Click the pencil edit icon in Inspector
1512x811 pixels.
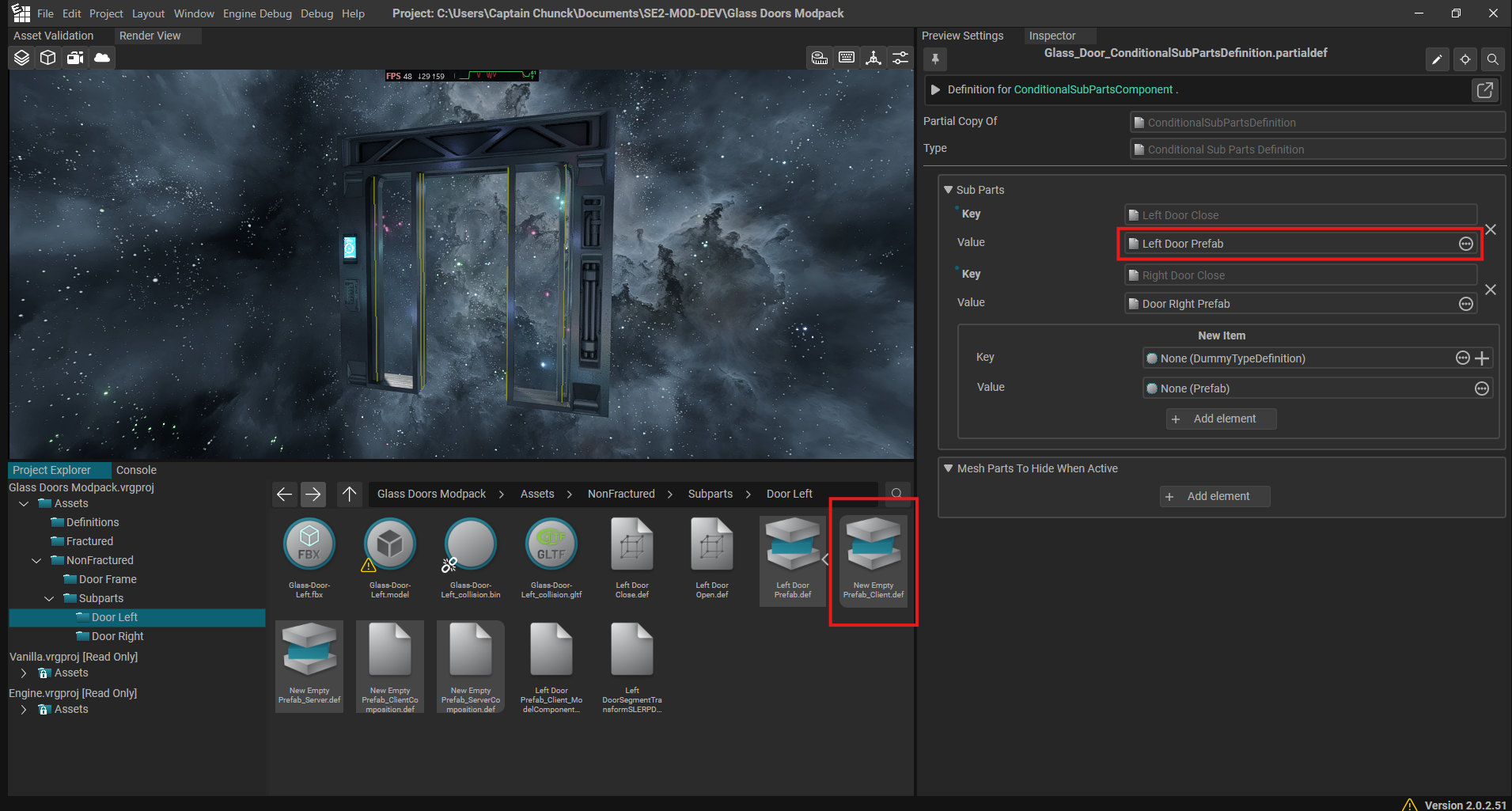[x=1437, y=59]
